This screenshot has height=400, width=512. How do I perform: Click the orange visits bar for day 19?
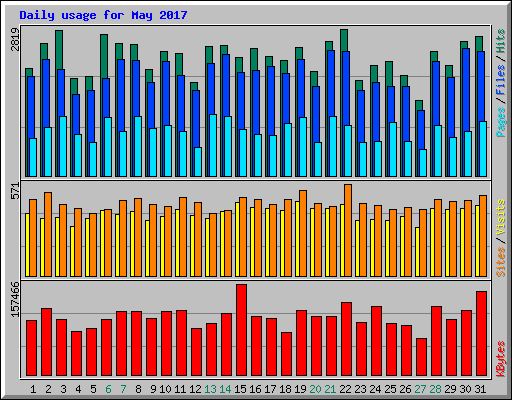(x=303, y=233)
